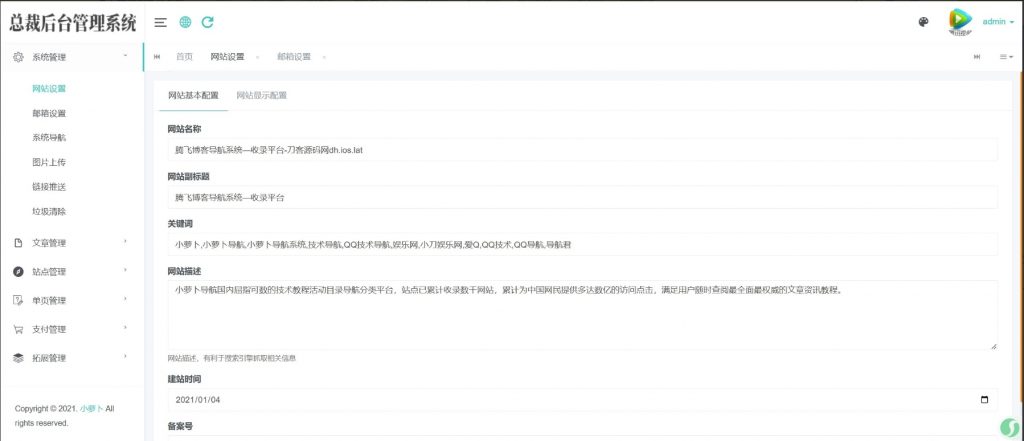Click the 网站描述 text area
Screen dimensions: 1024x441
pyautogui.click(x=583, y=315)
